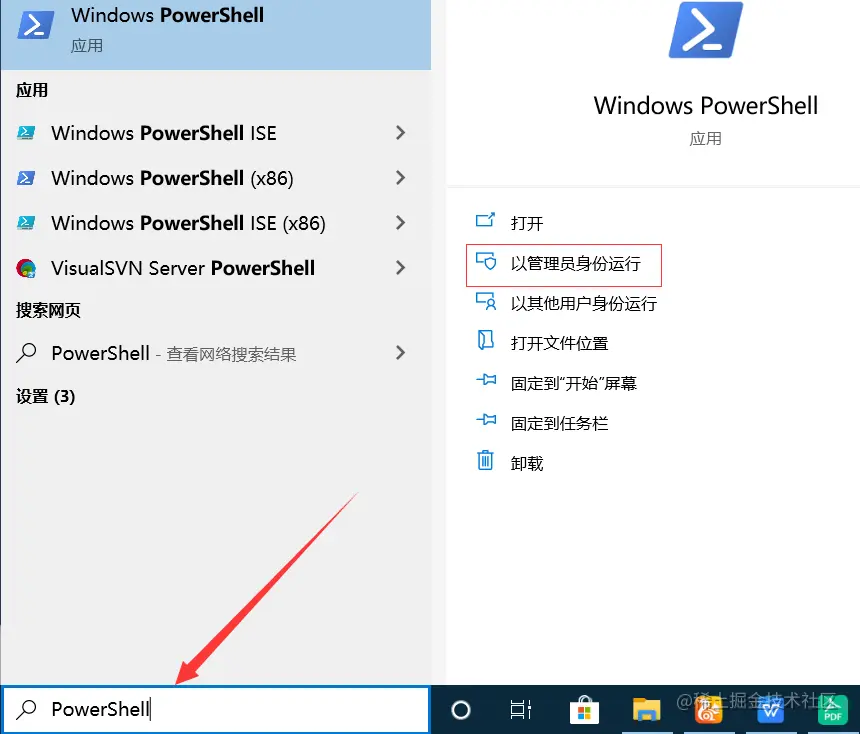The height and width of the screenshot is (734, 860).
Task: Click the magnifier icon in the search box
Action: click(26, 709)
